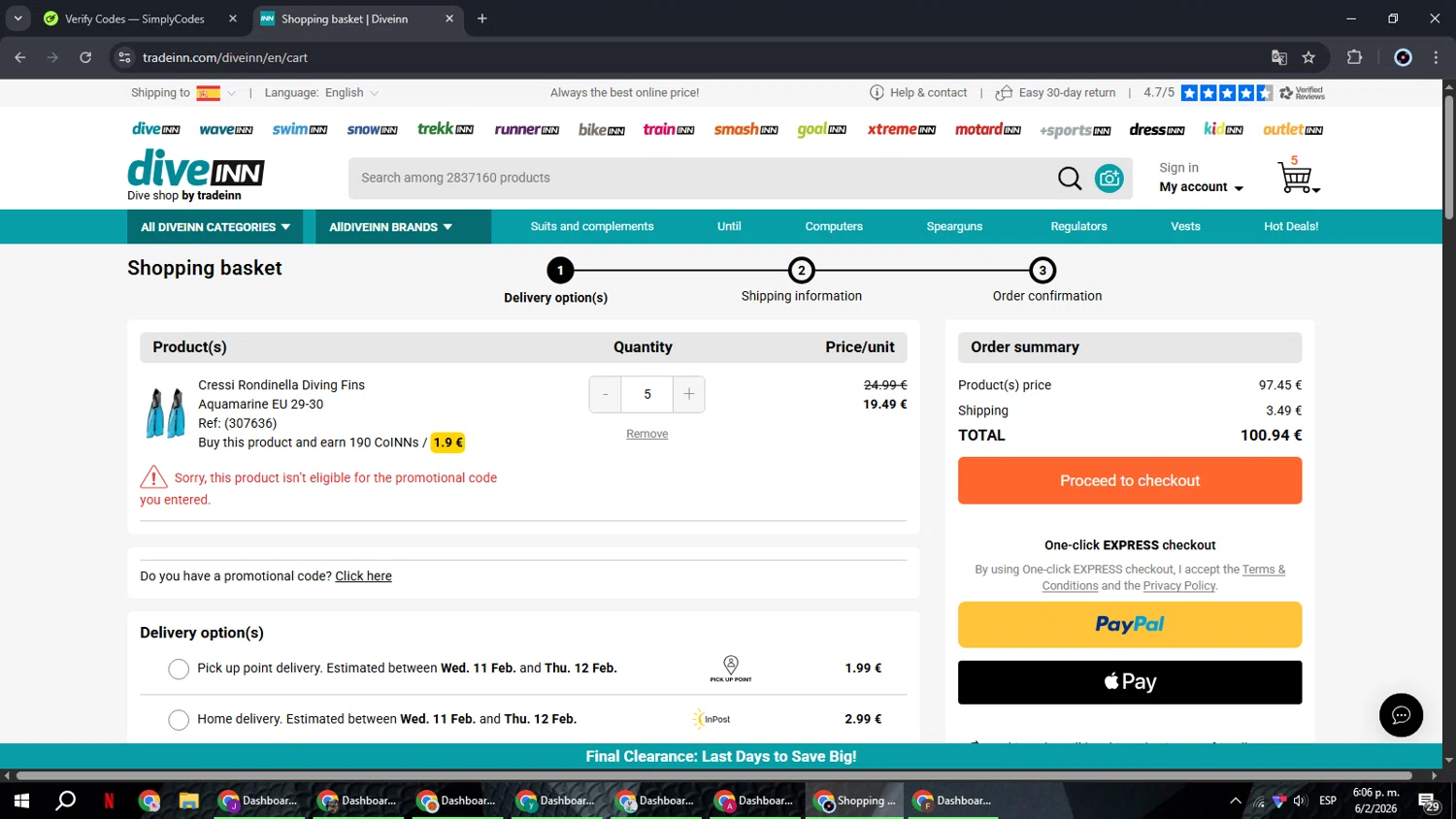Open the Vests category
The image size is (1456, 819).
(1185, 226)
